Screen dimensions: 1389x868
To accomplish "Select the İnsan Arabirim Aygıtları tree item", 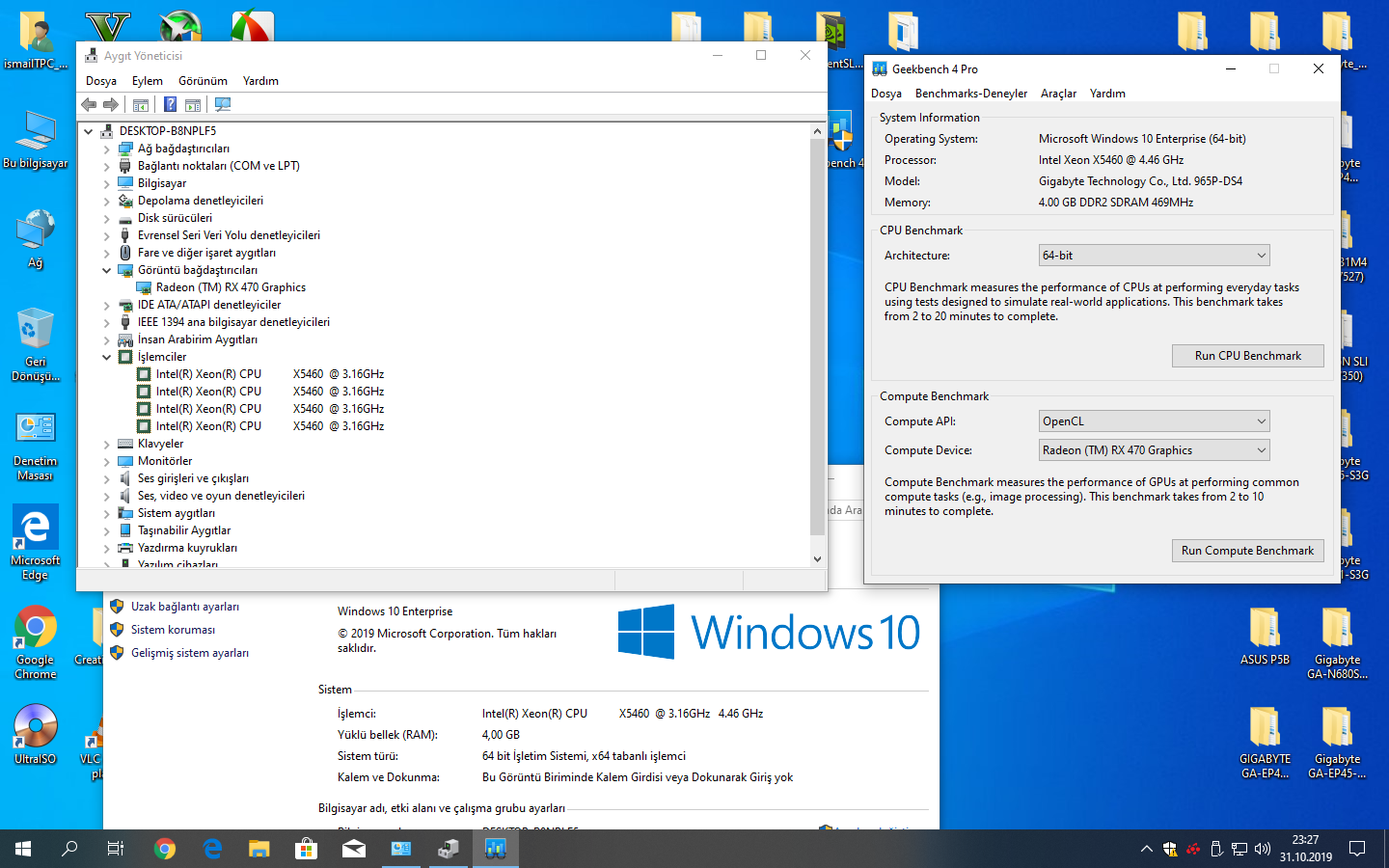I will 198,339.
